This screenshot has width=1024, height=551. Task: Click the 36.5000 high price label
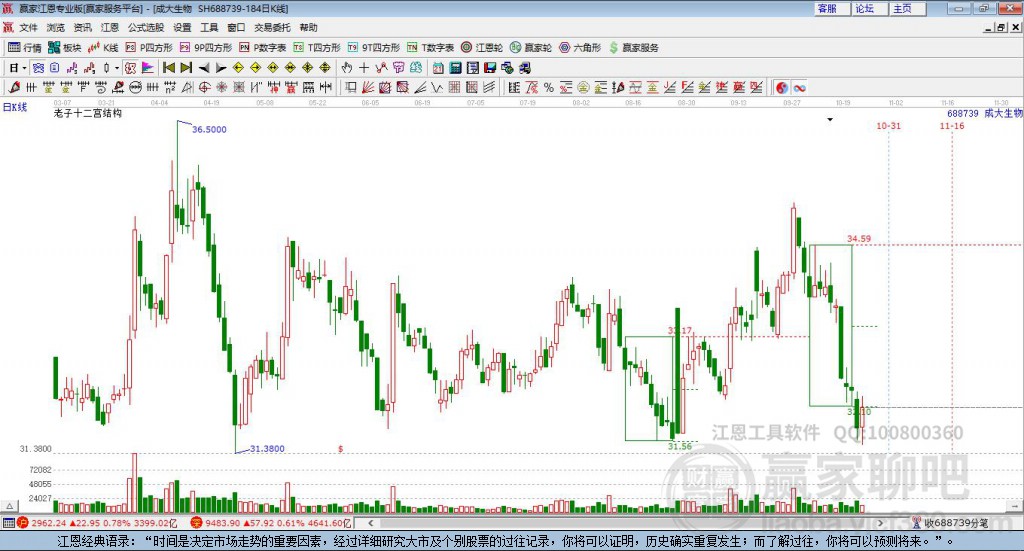209,130
